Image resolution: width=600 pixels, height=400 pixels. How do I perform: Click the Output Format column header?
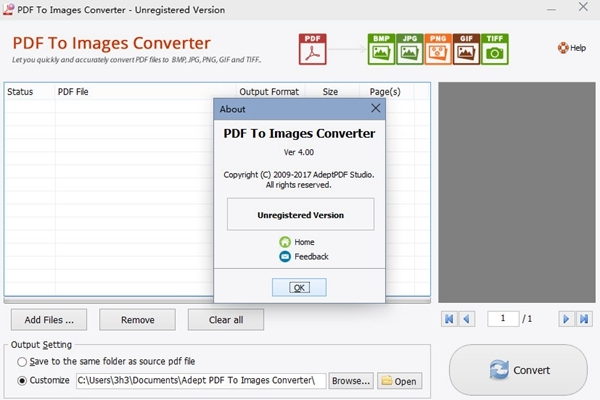[270, 92]
